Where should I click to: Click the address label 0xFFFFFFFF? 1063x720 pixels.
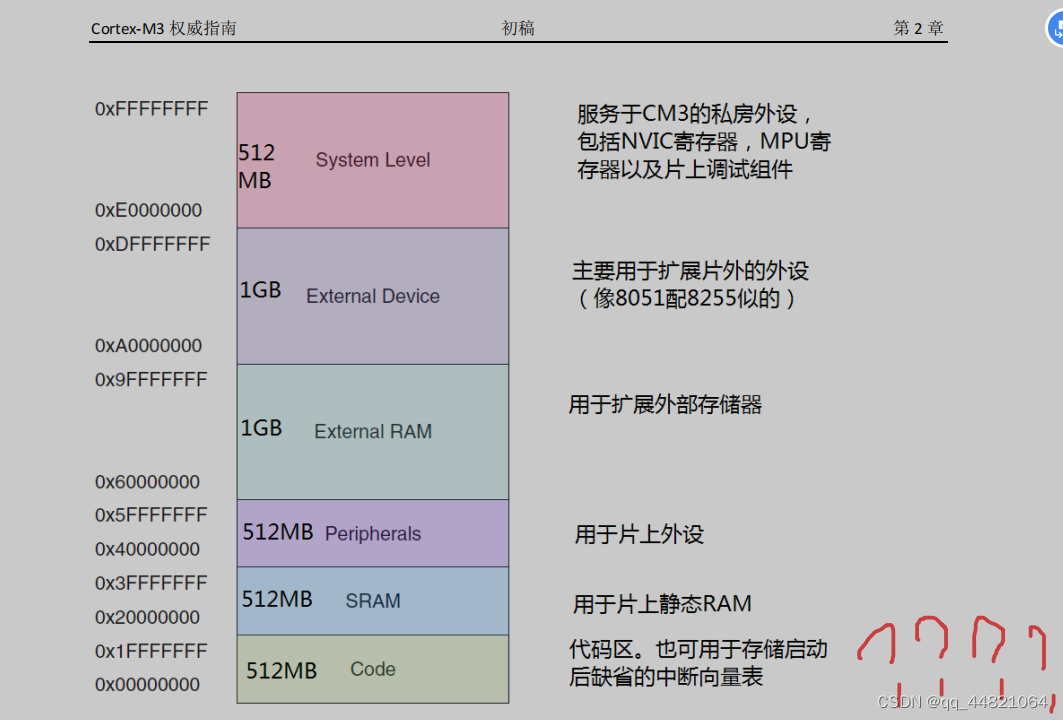point(151,108)
